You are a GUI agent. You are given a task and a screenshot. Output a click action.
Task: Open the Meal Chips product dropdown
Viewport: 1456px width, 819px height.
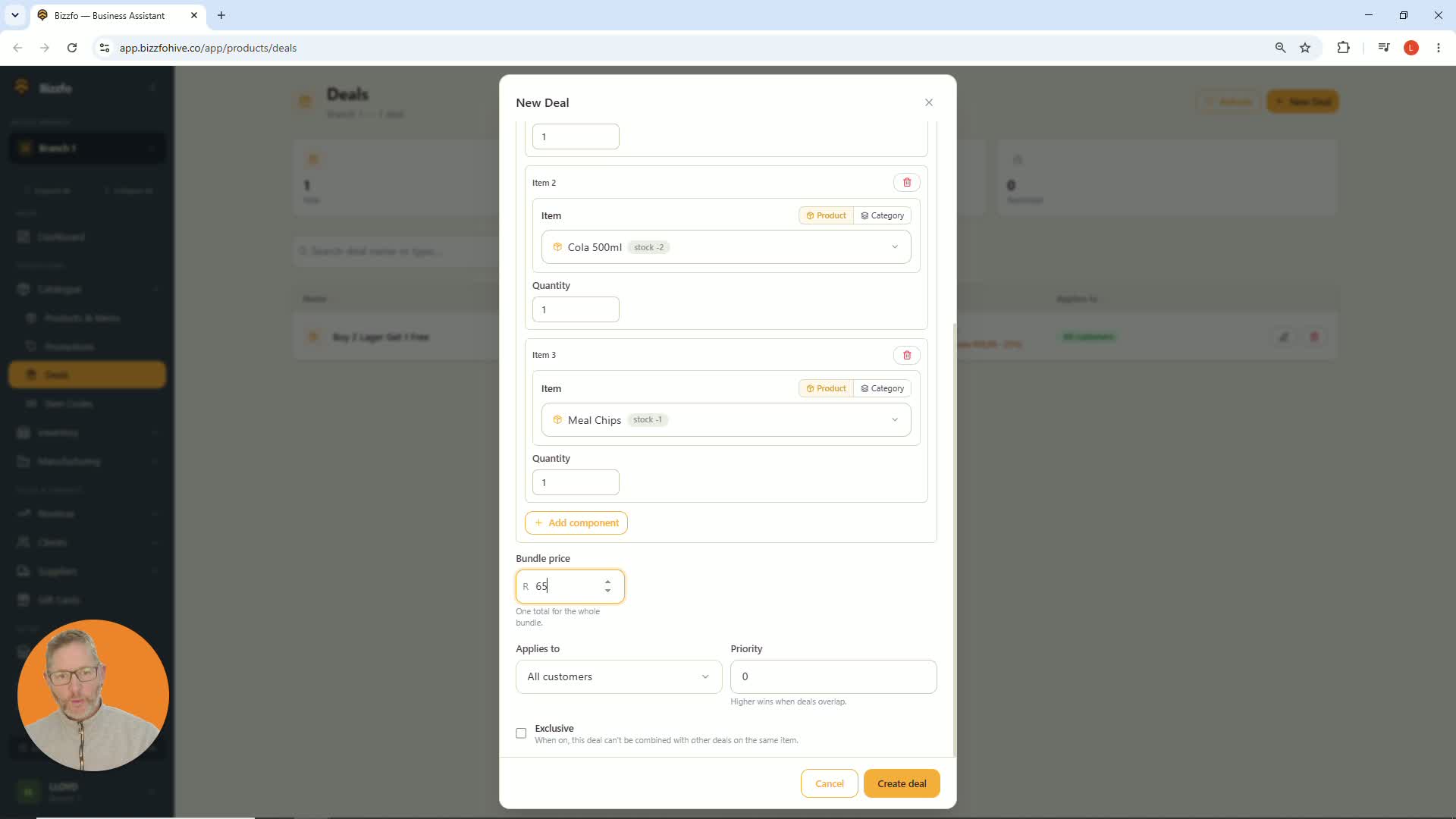coord(726,420)
